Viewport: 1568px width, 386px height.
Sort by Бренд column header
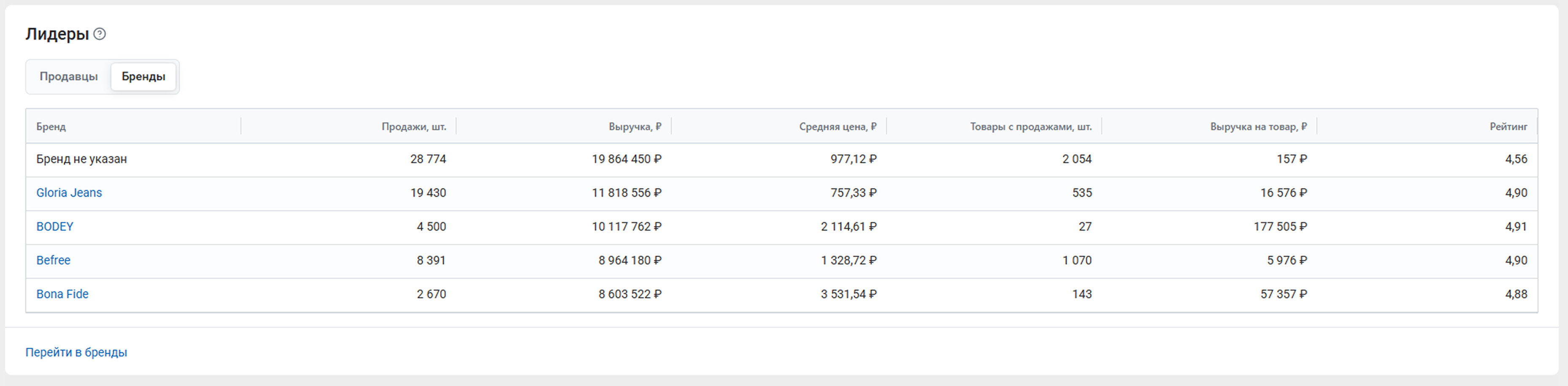pyautogui.click(x=51, y=127)
